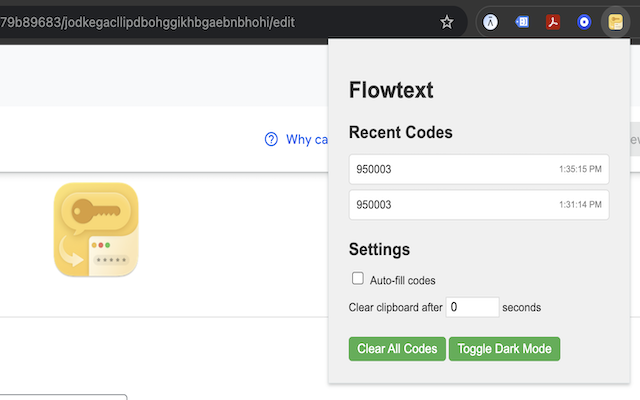This screenshot has height=400, width=640.
Task: Bookmark this page with the star icon
Action: pos(447,22)
